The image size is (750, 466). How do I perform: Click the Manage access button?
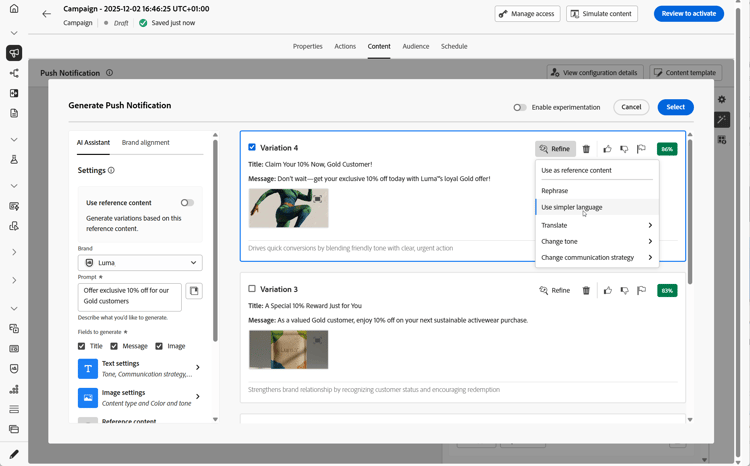[x=527, y=14]
